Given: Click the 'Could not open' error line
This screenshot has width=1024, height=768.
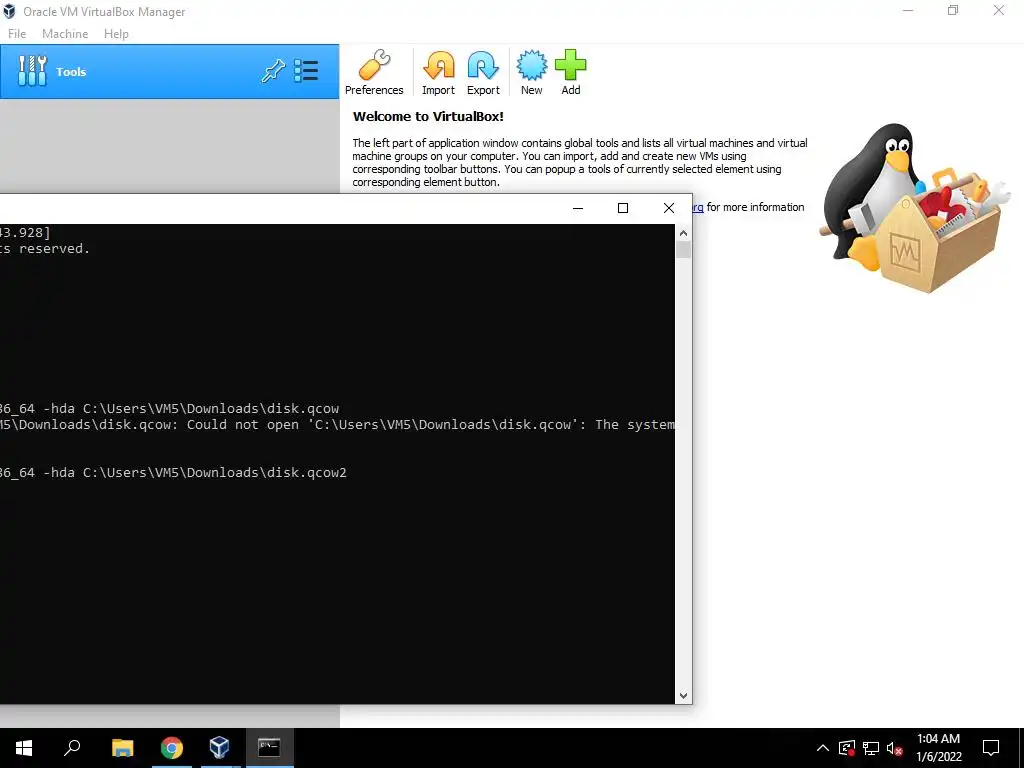Looking at the screenshot, I should pyautogui.click(x=338, y=424).
